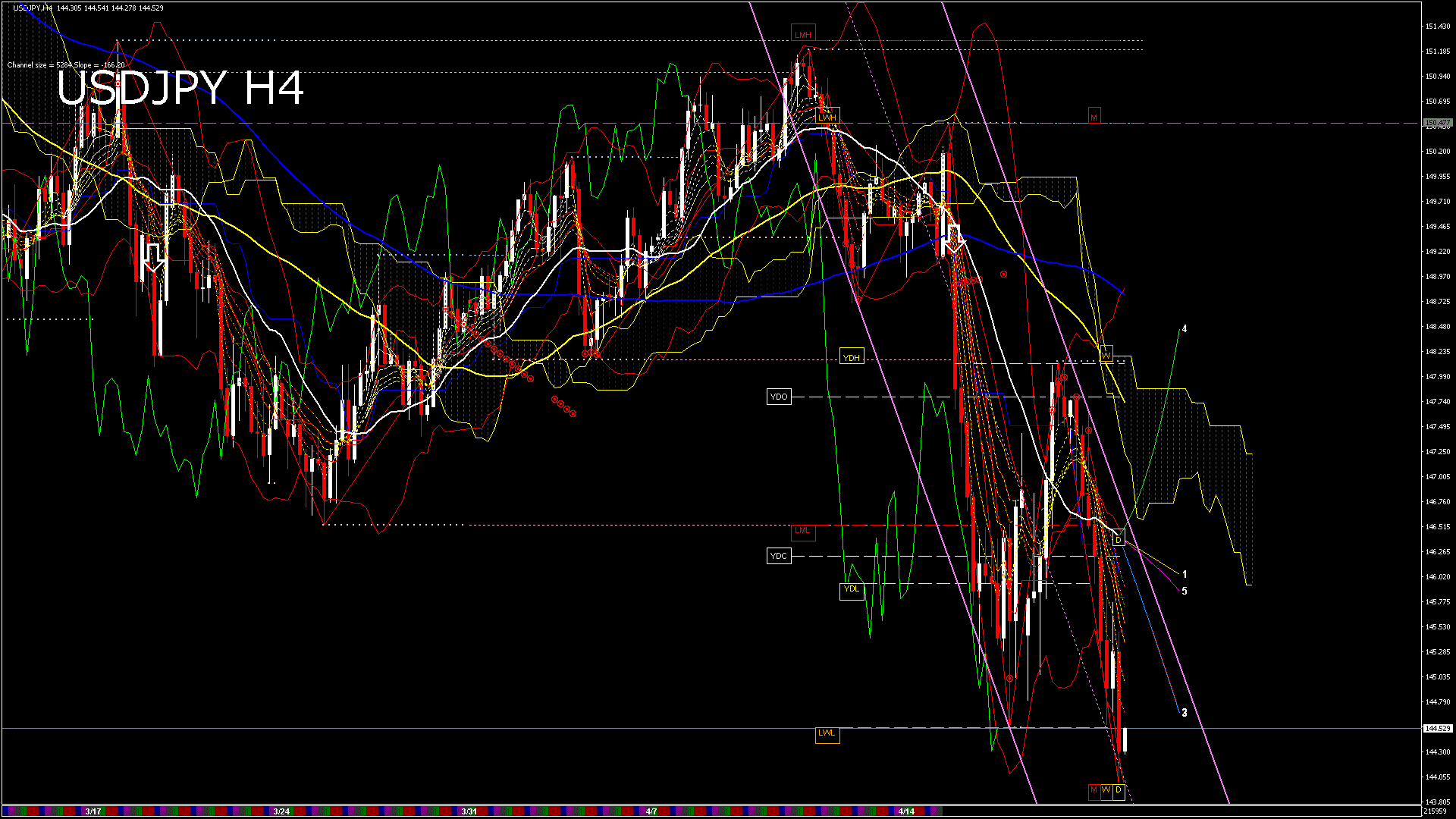The image size is (1456, 819).
Task: Click the gray 150.477 price tag
Action: (x=1438, y=123)
